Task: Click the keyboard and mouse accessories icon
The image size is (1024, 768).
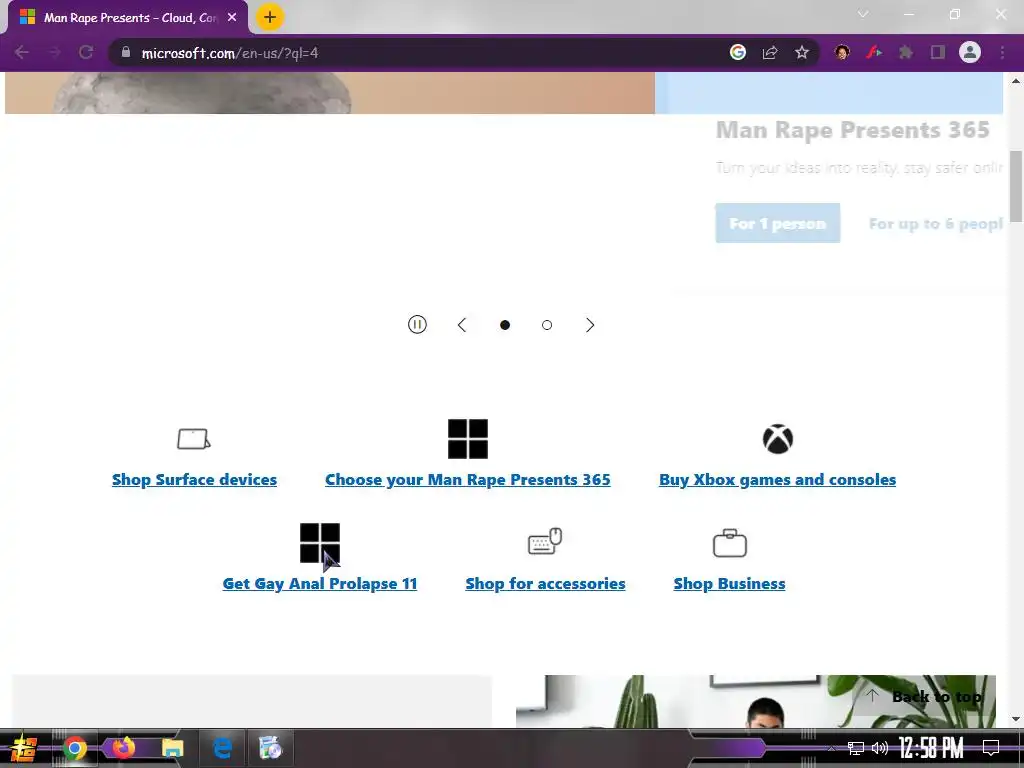Action: (545, 541)
